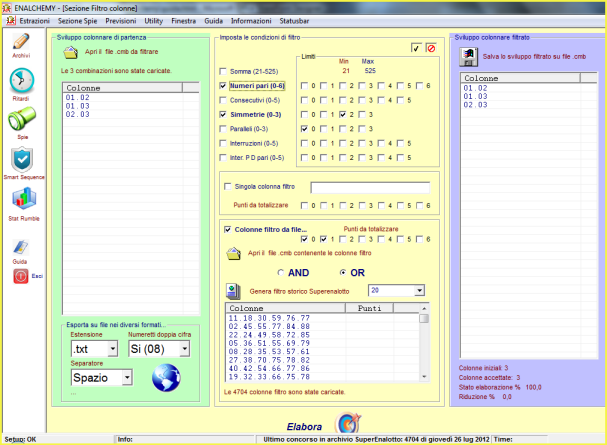Click the menu bar application icon
This screenshot has width=607, height=445.
[11, 21]
